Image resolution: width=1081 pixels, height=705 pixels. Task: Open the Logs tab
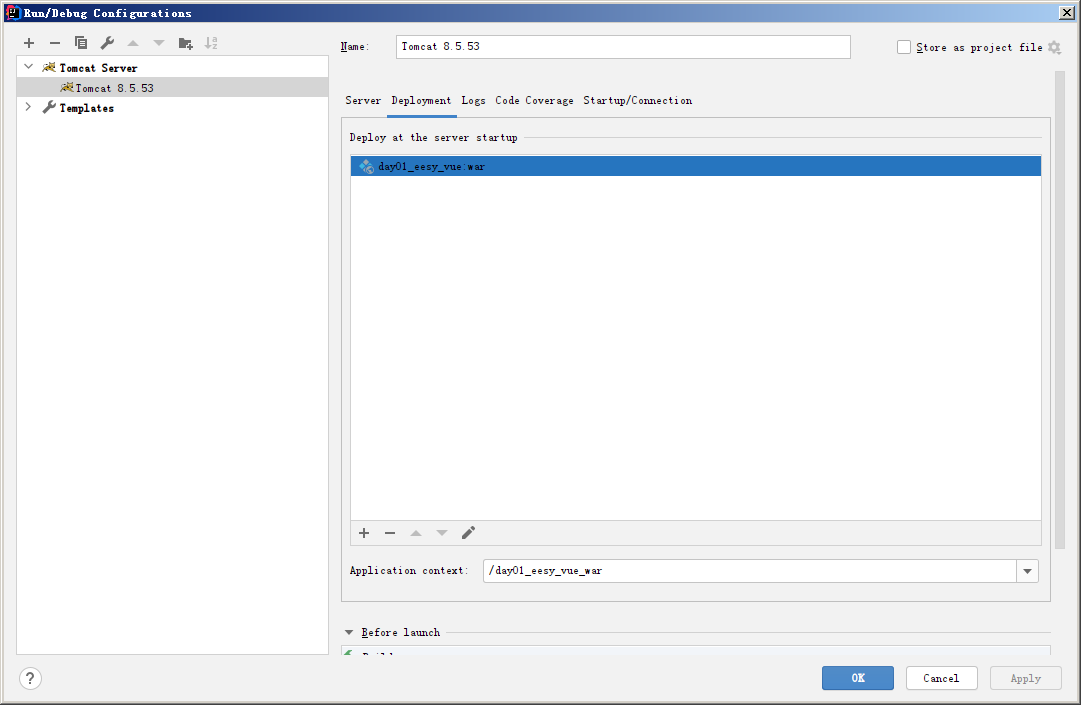click(474, 101)
